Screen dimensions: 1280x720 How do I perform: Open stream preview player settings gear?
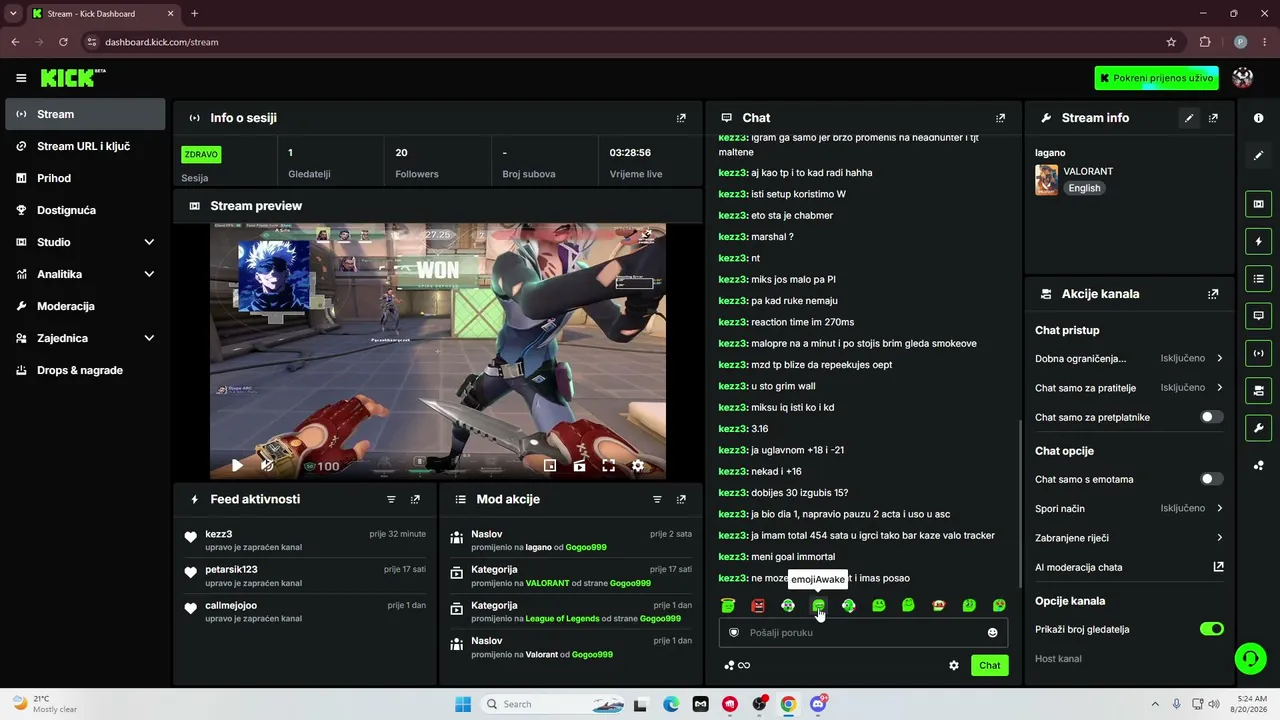click(x=638, y=465)
